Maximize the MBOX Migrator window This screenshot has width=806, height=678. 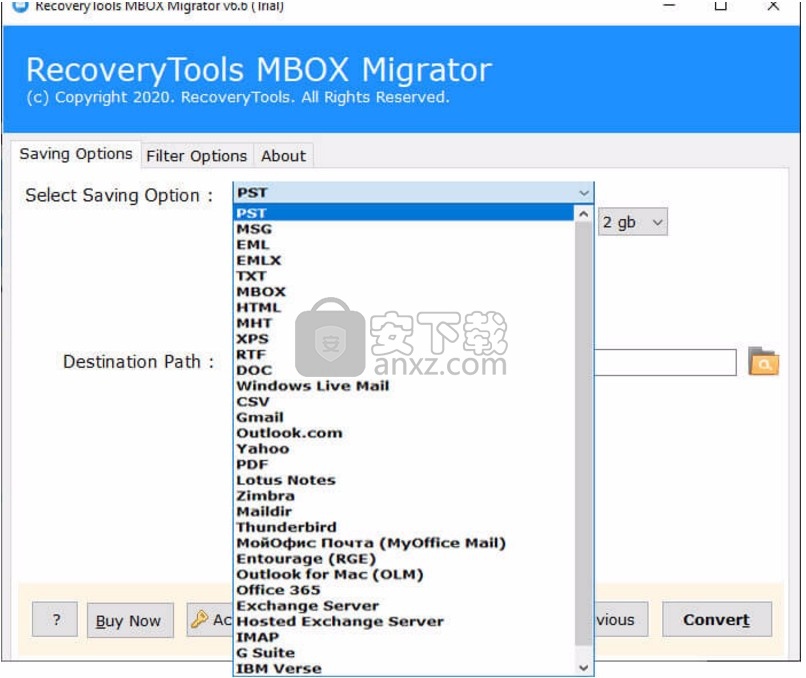[x=721, y=6]
